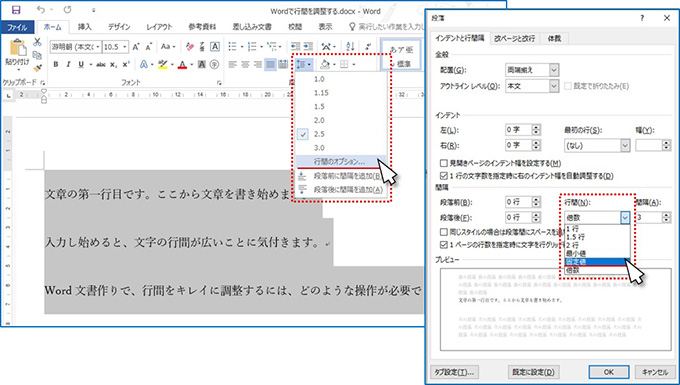This screenshot has height=385, width=680.
Task: Click the Justify alignment icon
Action: tap(271, 65)
